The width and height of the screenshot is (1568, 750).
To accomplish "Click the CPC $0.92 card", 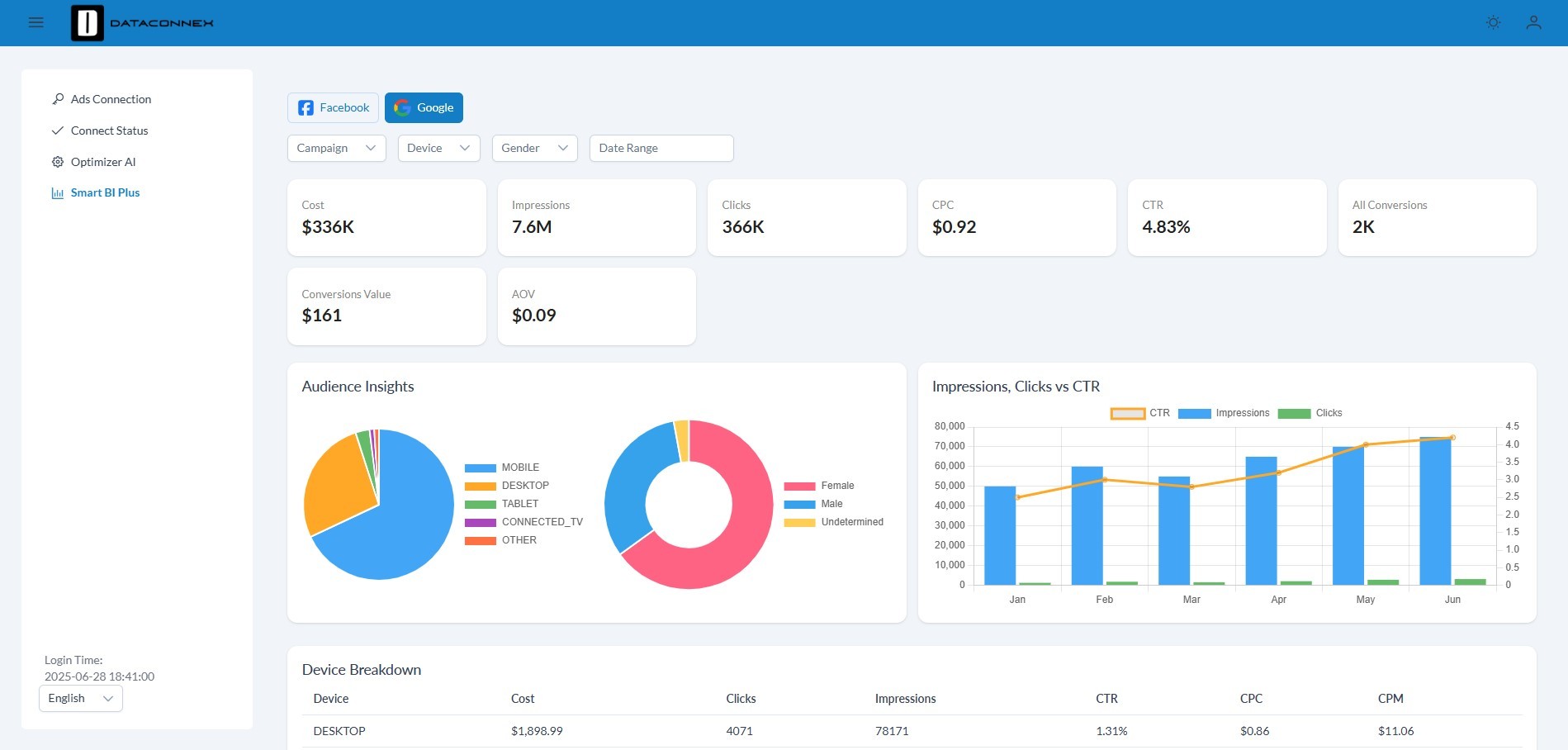I will [1016, 217].
